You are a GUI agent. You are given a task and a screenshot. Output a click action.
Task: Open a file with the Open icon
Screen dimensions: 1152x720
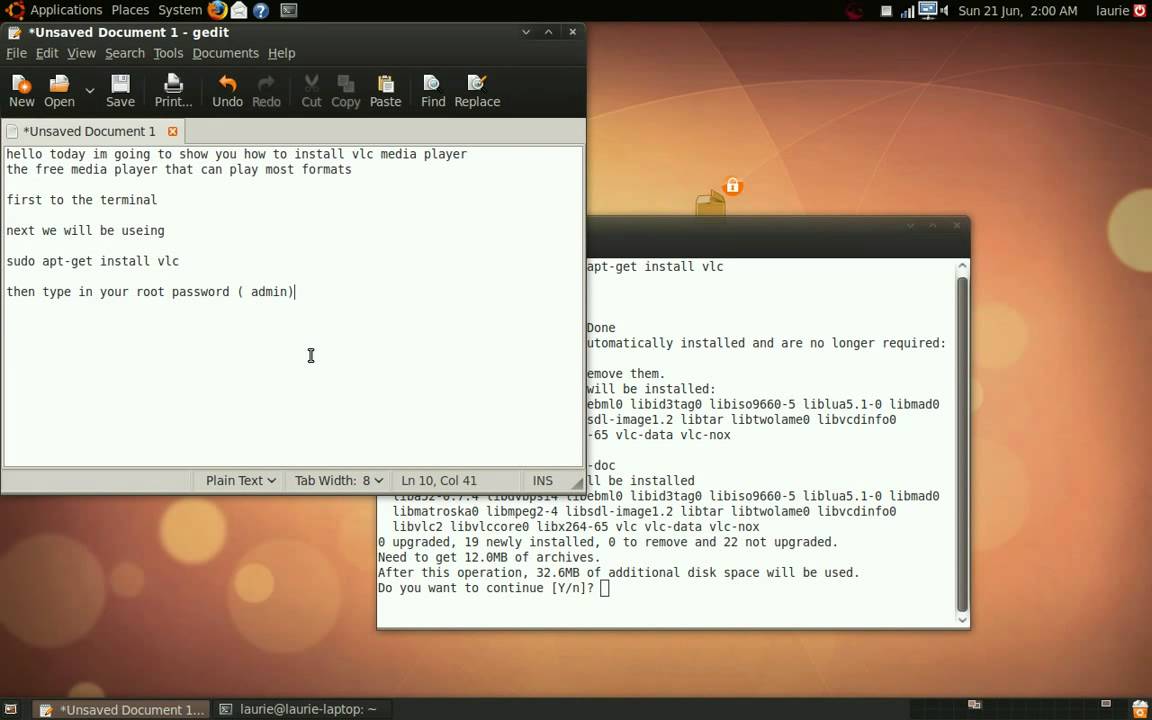tap(59, 91)
